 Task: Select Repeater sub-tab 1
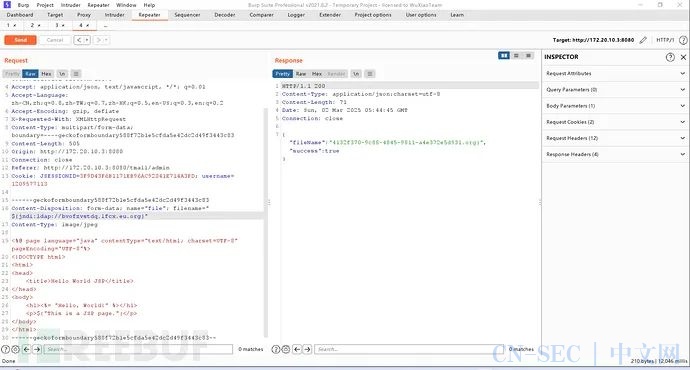point(11,26)
